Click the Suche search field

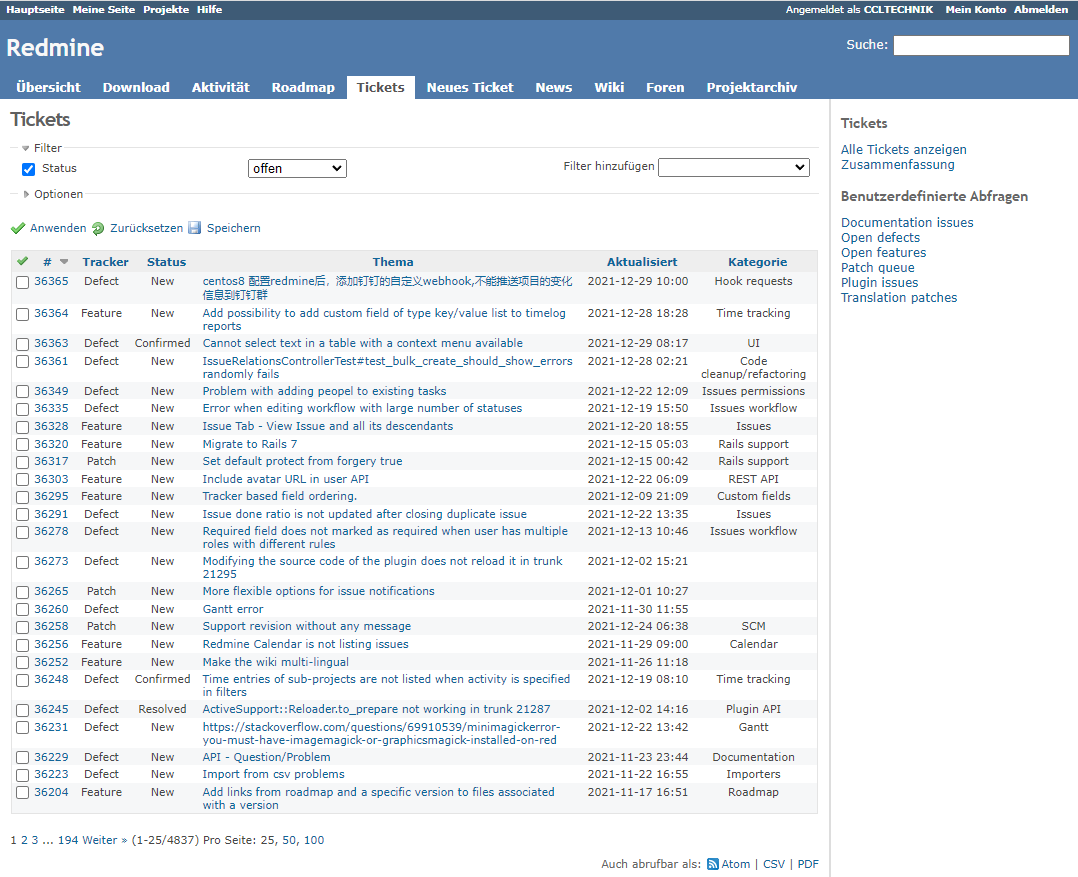point(980,46)
